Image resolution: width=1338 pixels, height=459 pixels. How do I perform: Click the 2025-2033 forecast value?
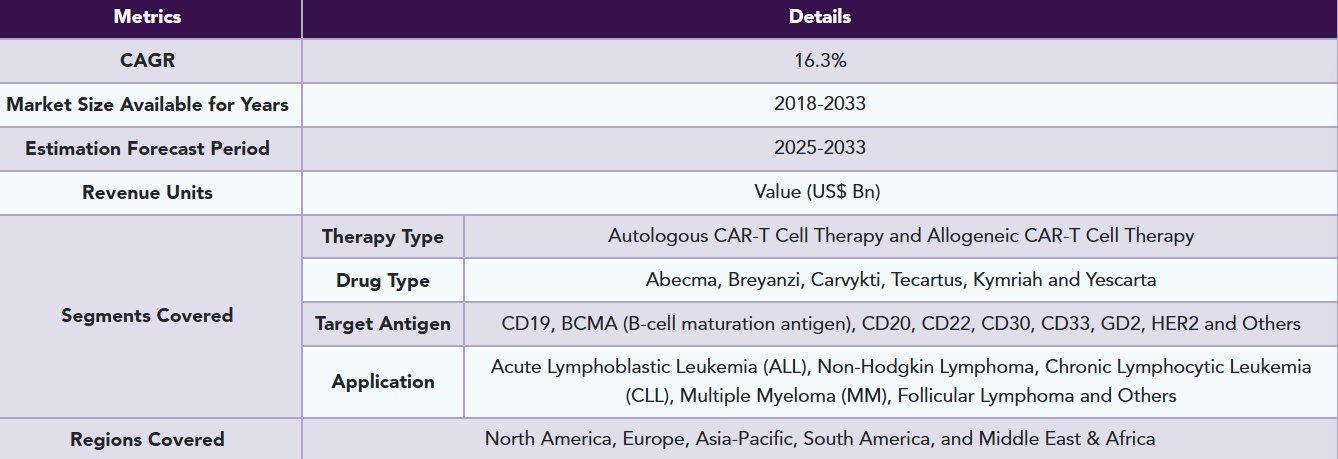click(x=820, y=148)
